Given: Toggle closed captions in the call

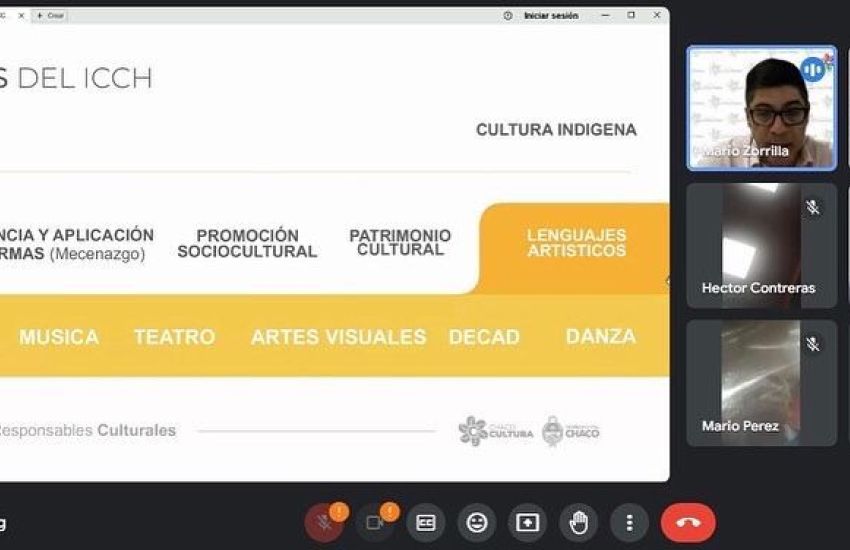Looking at the screenshot, I should pos(426,523).
